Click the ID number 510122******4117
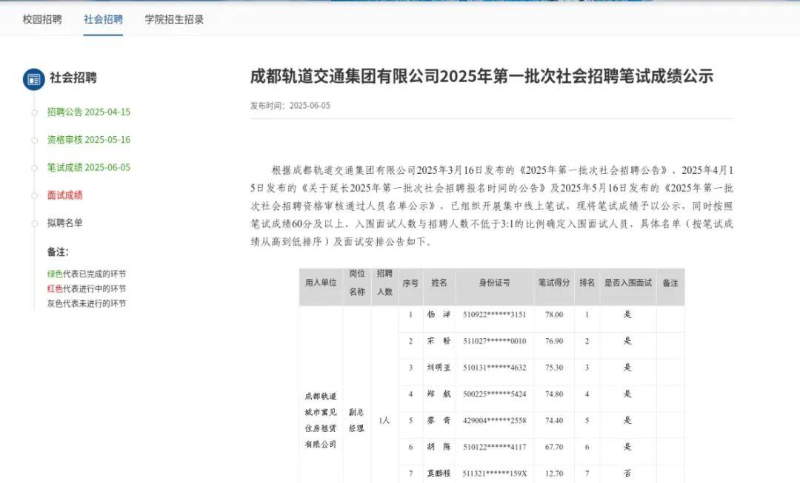The height and width of the screenshot is (483, 800). 494,447
